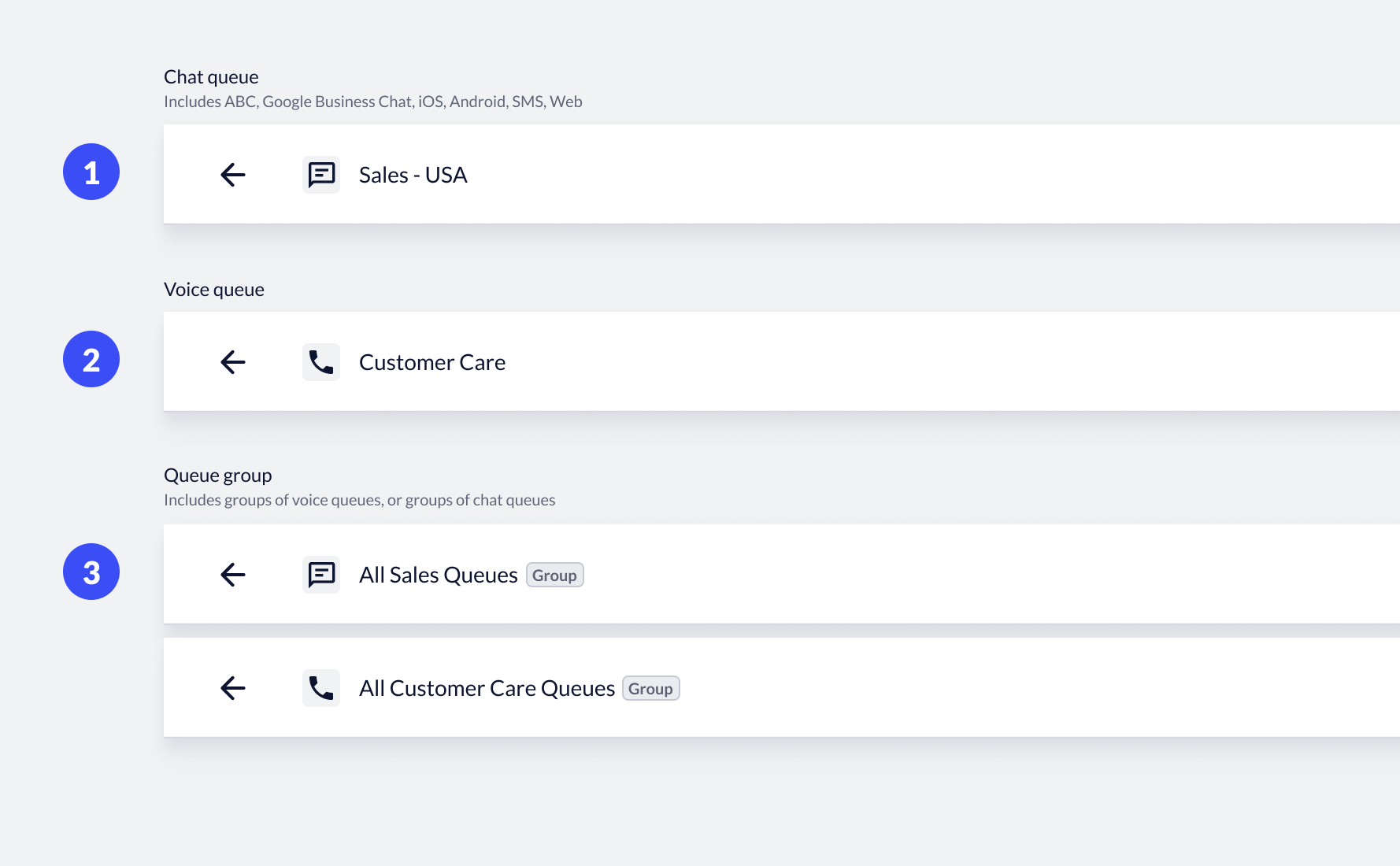This screenshot has height=866, width=1400.
Task: Click the blue number 3 marker
Action: 91,572
